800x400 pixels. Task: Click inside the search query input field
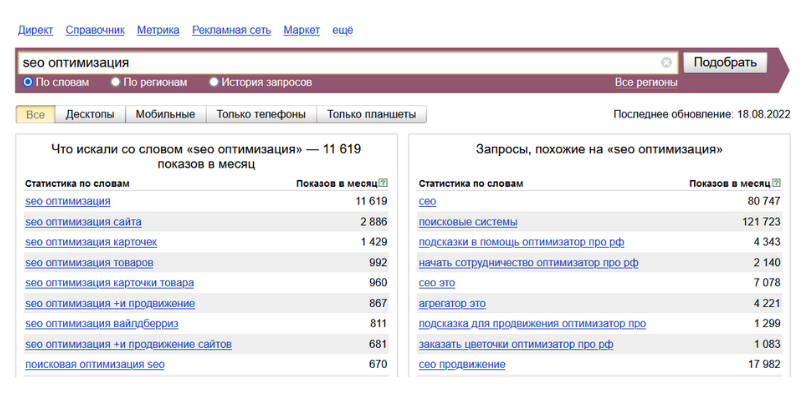(340, 63)
